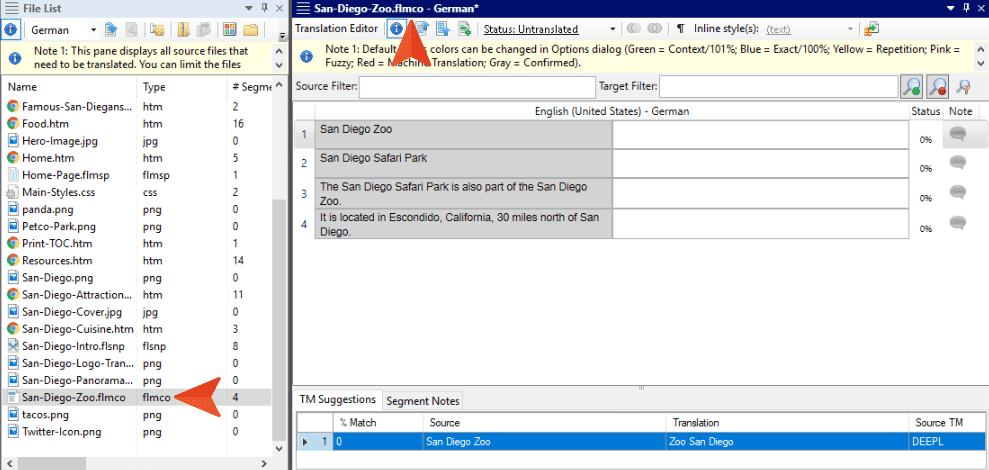Open the German language dropdown in File List
This screenshot has width=989, height=470.
(93, 30)
